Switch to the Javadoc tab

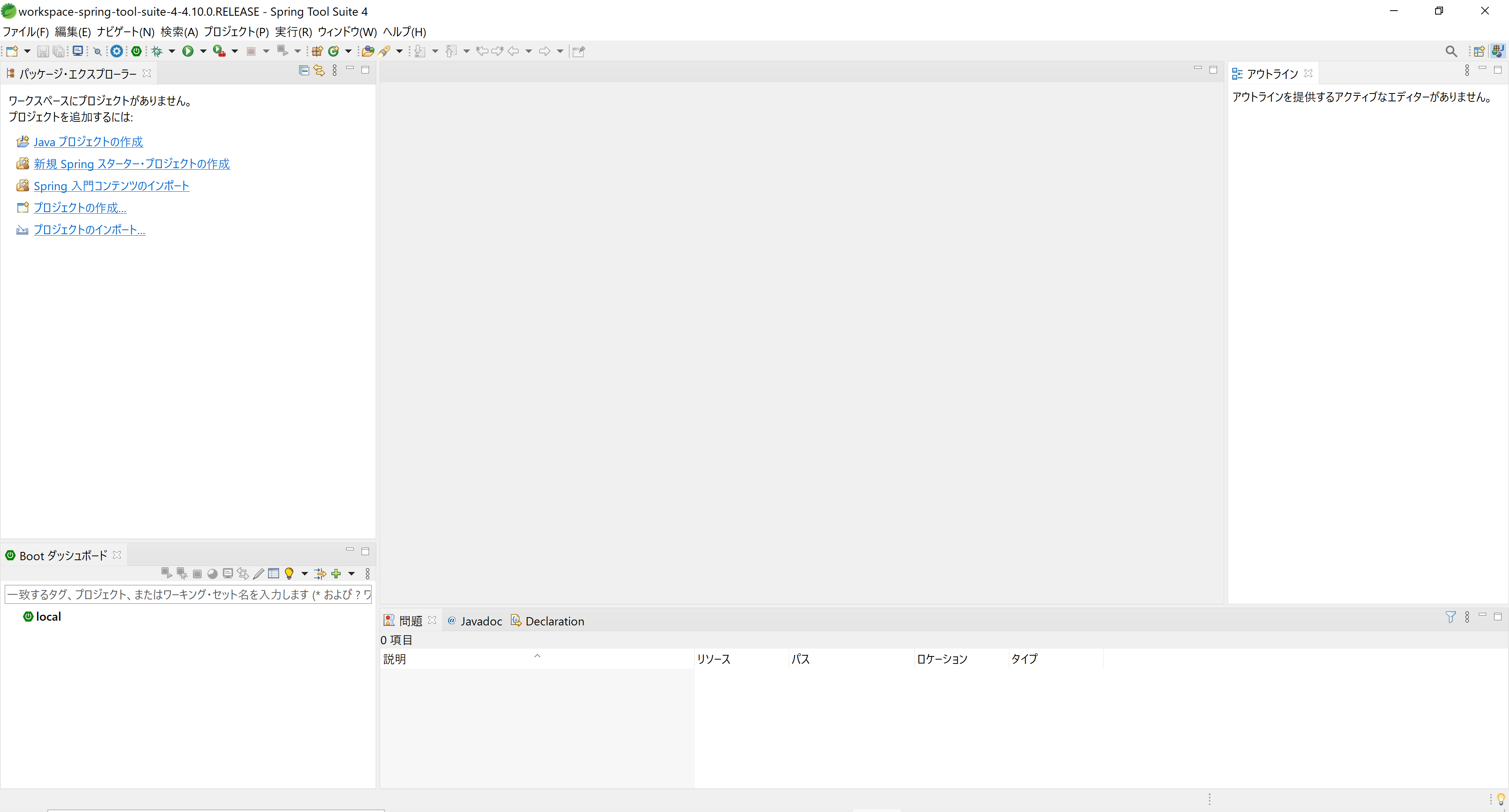pyautogui.click(x=480, y=621)
